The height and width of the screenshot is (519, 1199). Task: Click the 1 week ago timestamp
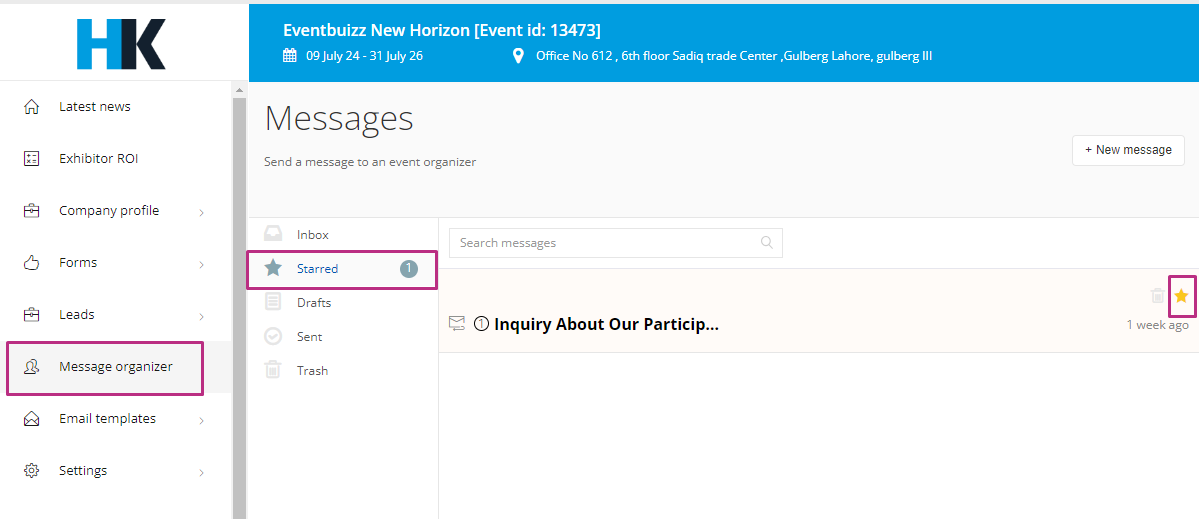point(1157,325)
